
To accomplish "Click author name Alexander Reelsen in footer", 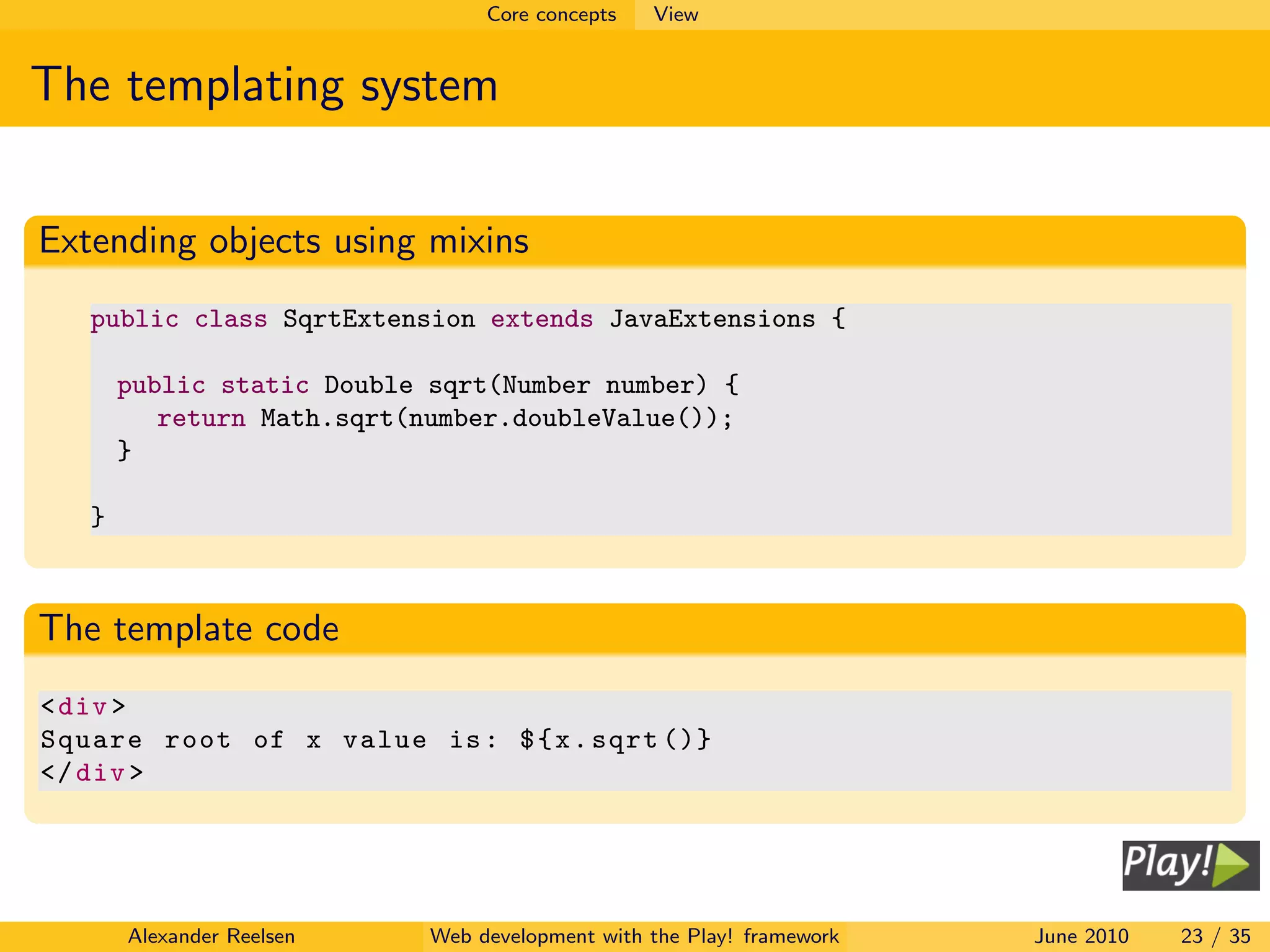I will [211, 936].
